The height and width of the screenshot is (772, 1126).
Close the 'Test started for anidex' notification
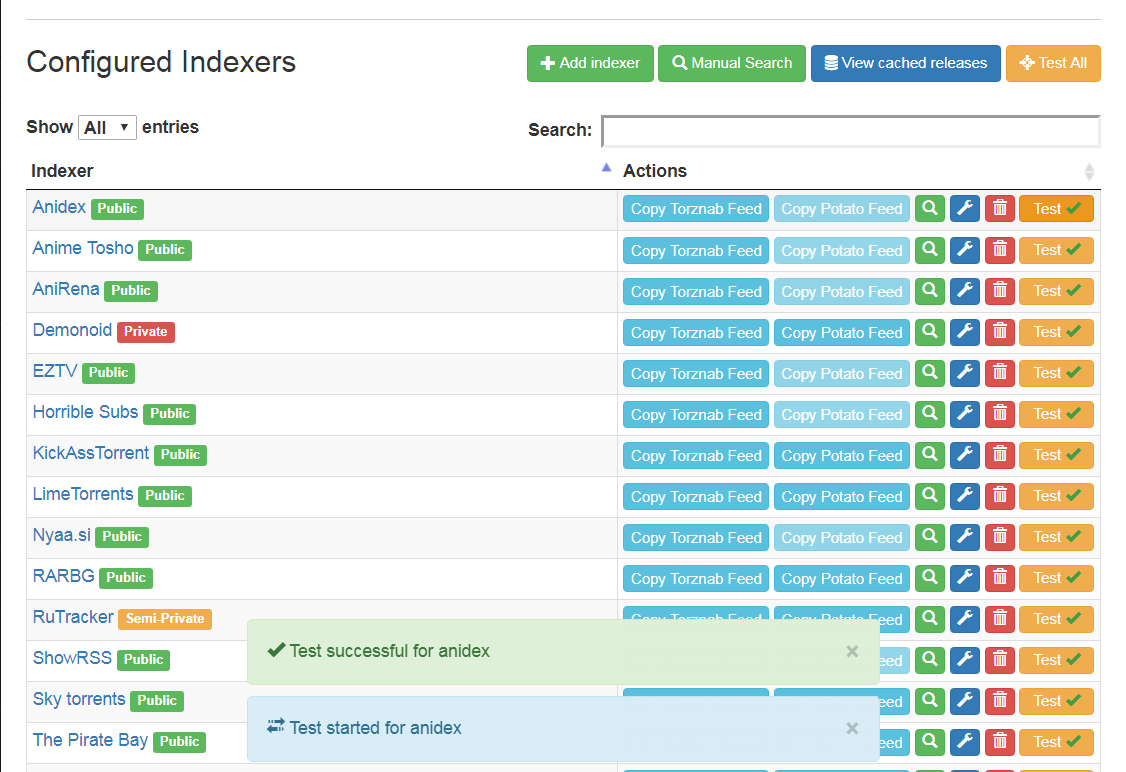852,728
